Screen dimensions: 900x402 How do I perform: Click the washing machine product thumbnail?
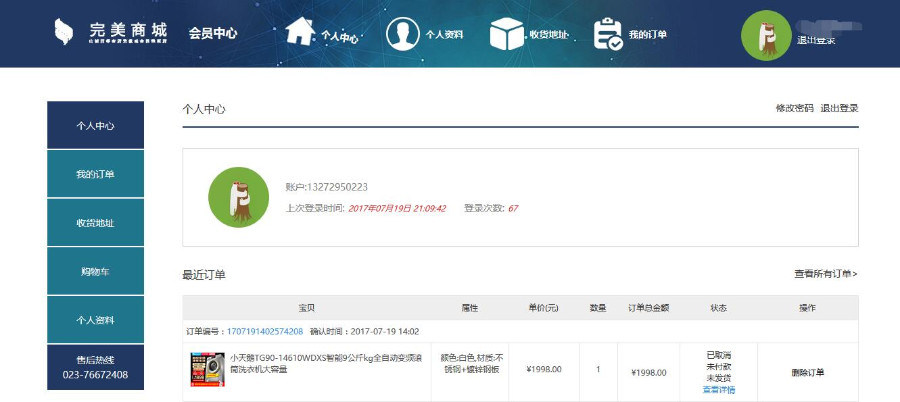207,370
